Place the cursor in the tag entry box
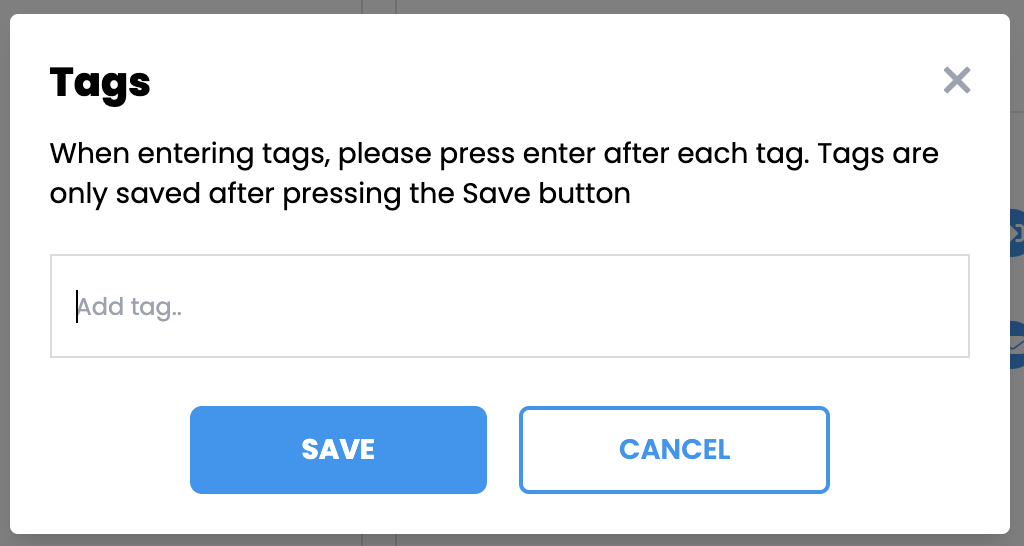The image size is (1024, 546). point(510,306)
